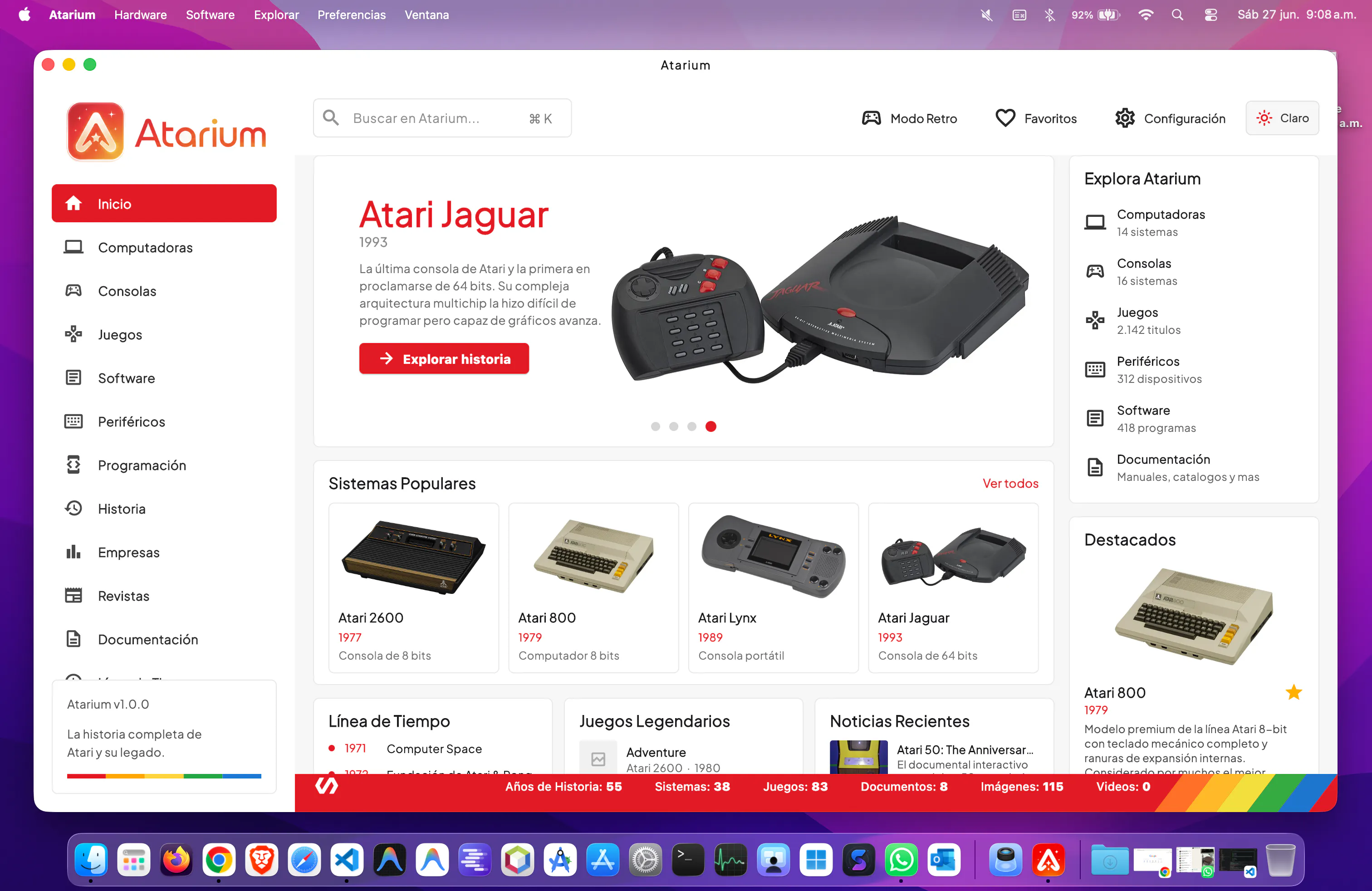Click the Historia clock icon in sidebar
Screen dimensions: 1372x891
point(73,508)
